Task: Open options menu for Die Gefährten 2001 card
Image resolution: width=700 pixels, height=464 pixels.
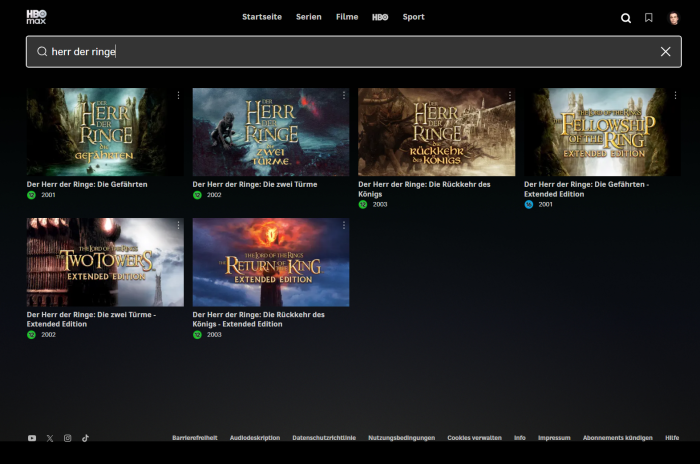Action: (178, 95)
